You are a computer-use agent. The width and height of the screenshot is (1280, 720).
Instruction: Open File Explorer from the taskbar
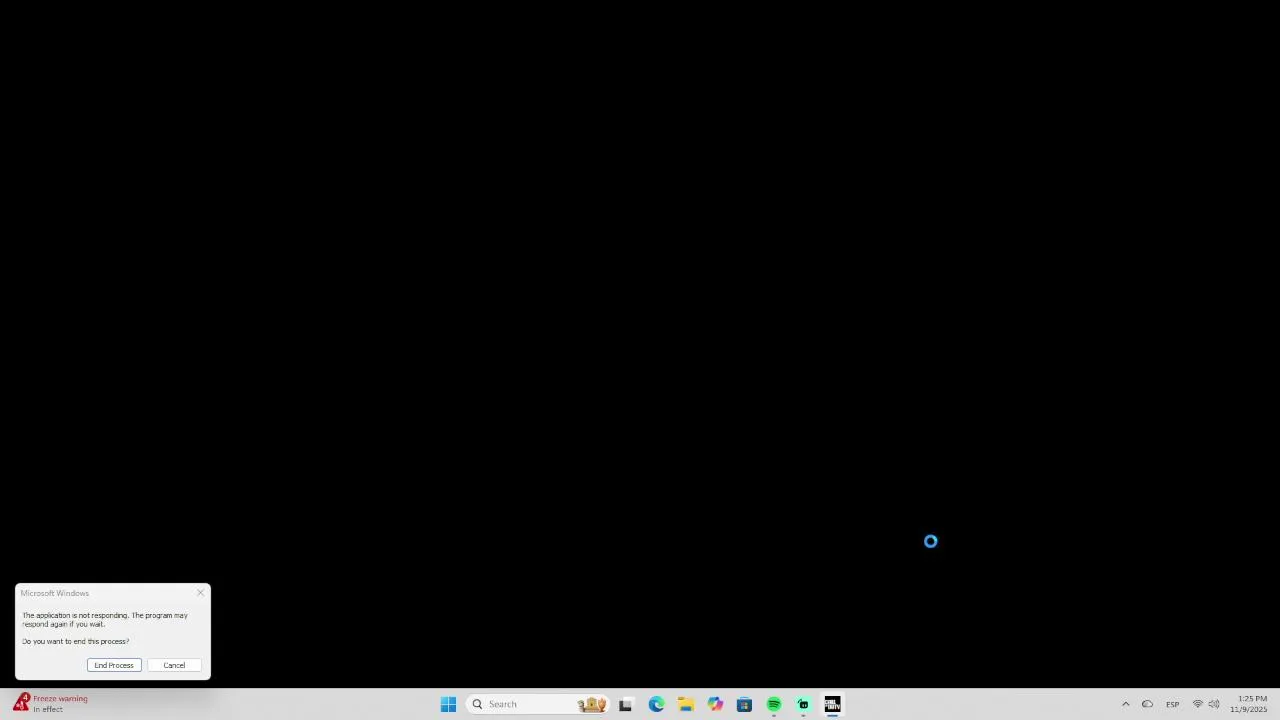point(686,704)
